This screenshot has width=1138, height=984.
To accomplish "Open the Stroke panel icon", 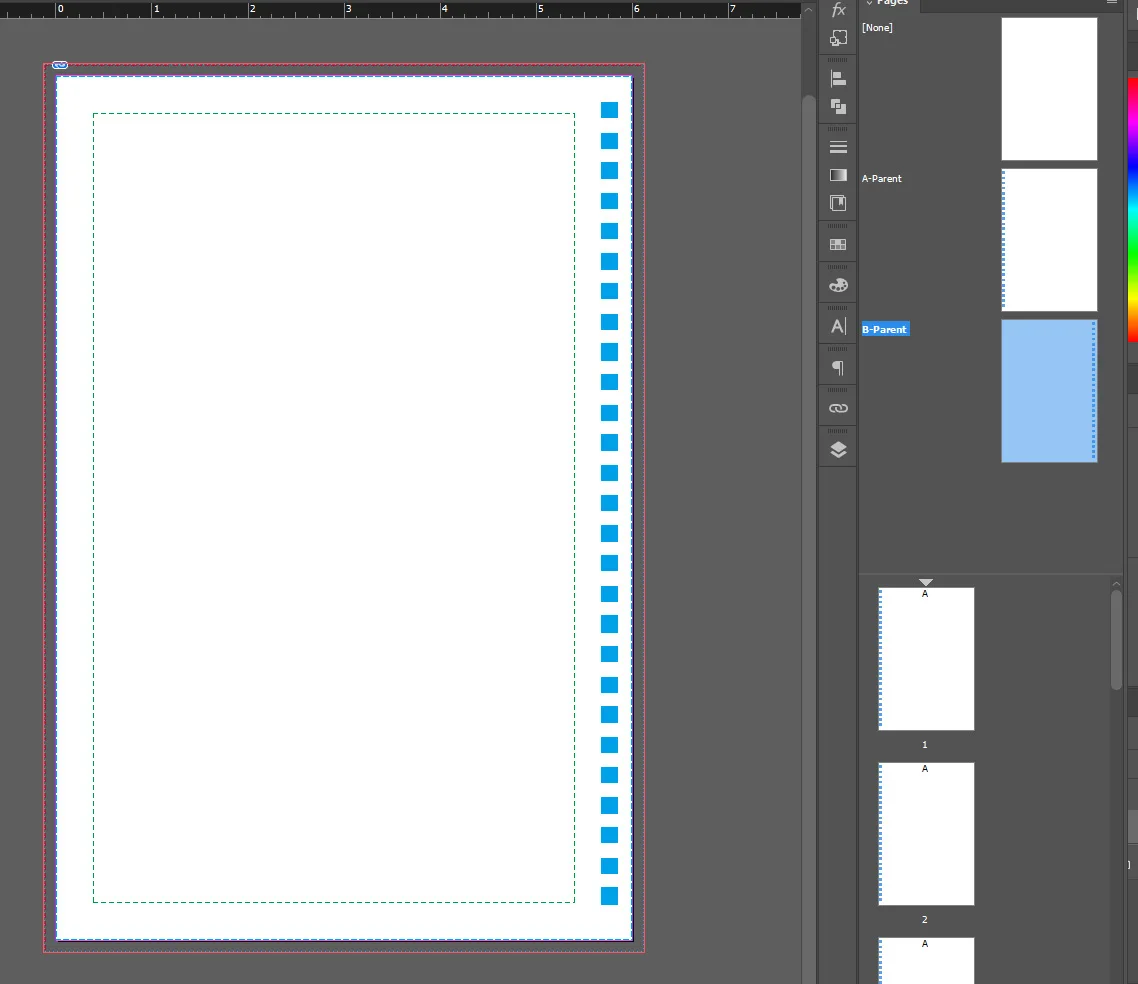I will pos(838,147).
